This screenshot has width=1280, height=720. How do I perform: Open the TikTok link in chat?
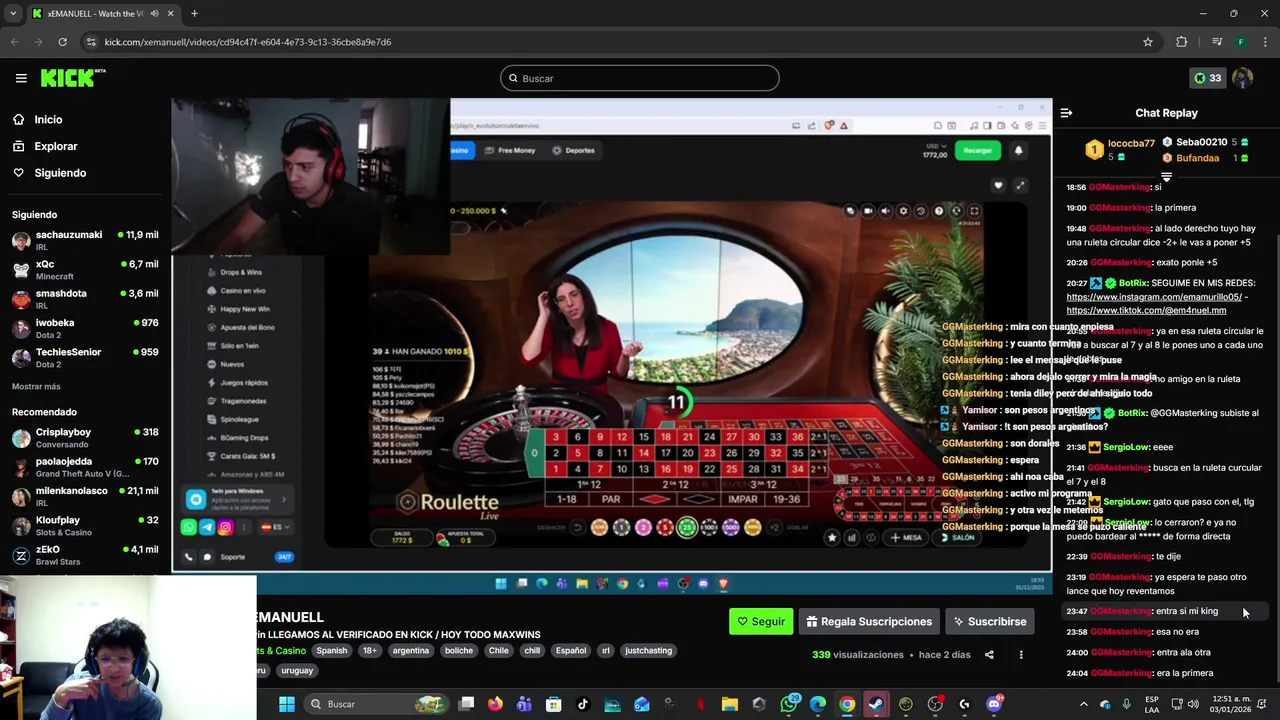coord(1146,310)
